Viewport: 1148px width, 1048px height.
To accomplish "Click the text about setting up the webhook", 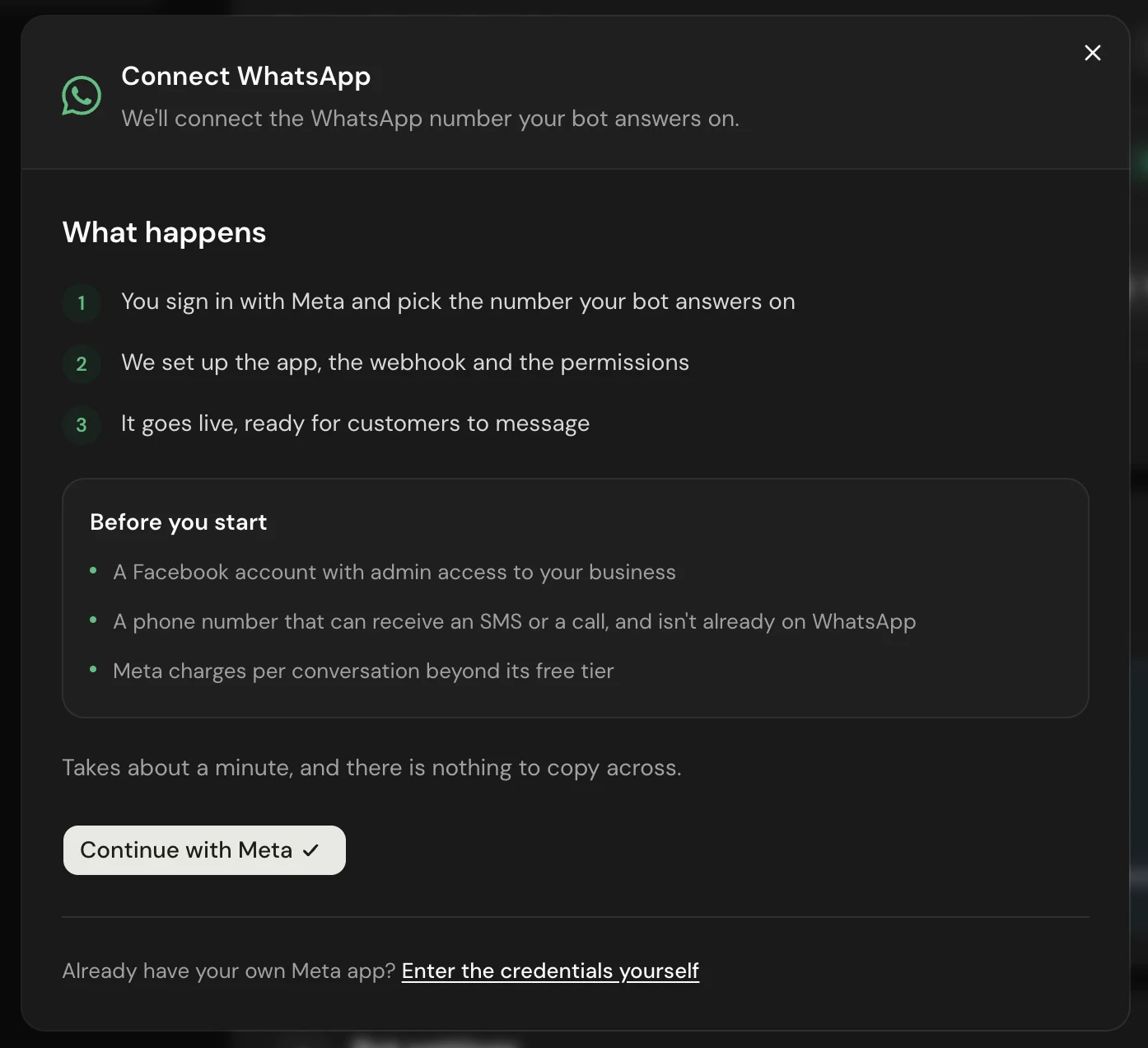I will pos(405,363).
